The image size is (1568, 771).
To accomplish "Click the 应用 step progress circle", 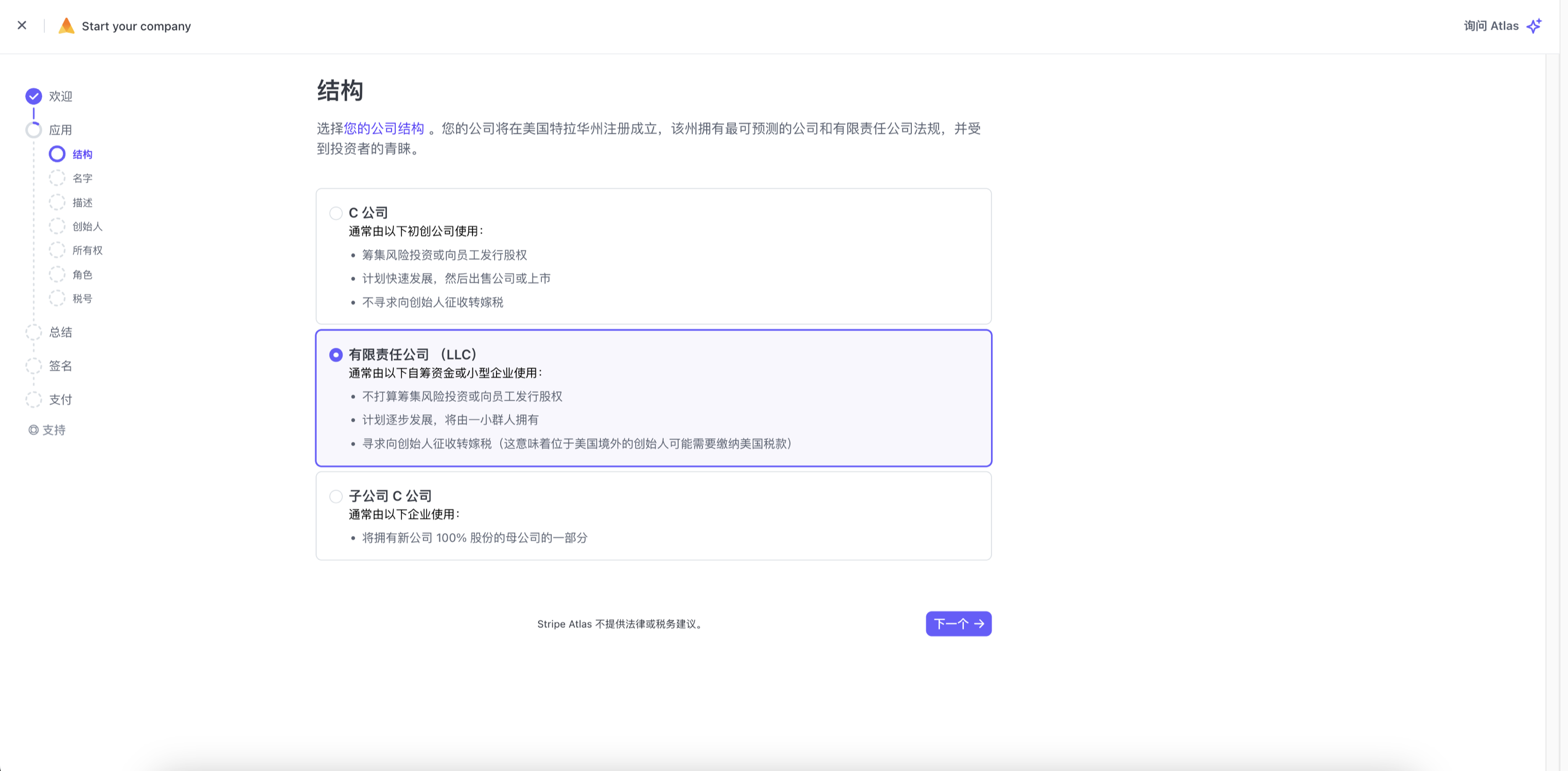I will (x=33, y=130).
